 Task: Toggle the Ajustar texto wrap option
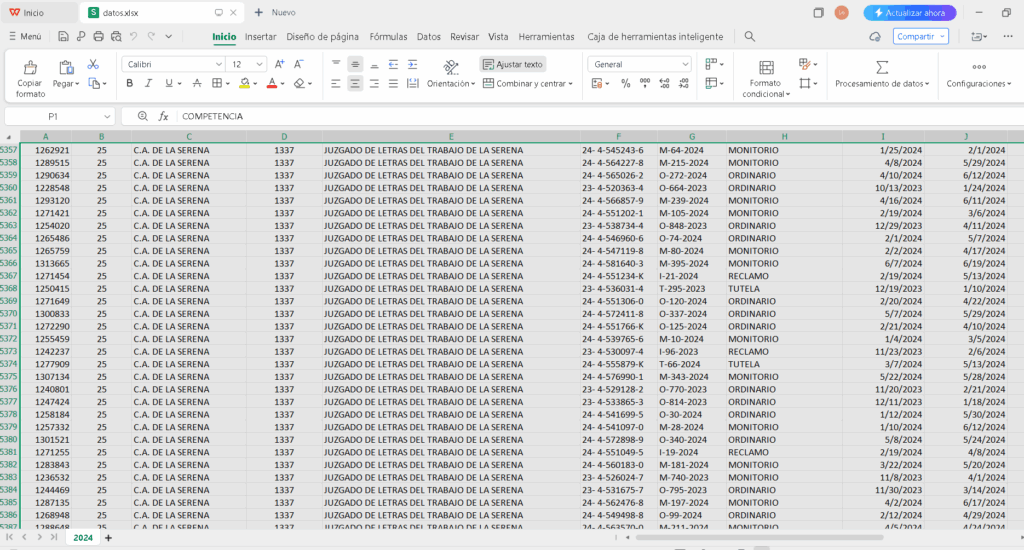[x=512, y=64]
